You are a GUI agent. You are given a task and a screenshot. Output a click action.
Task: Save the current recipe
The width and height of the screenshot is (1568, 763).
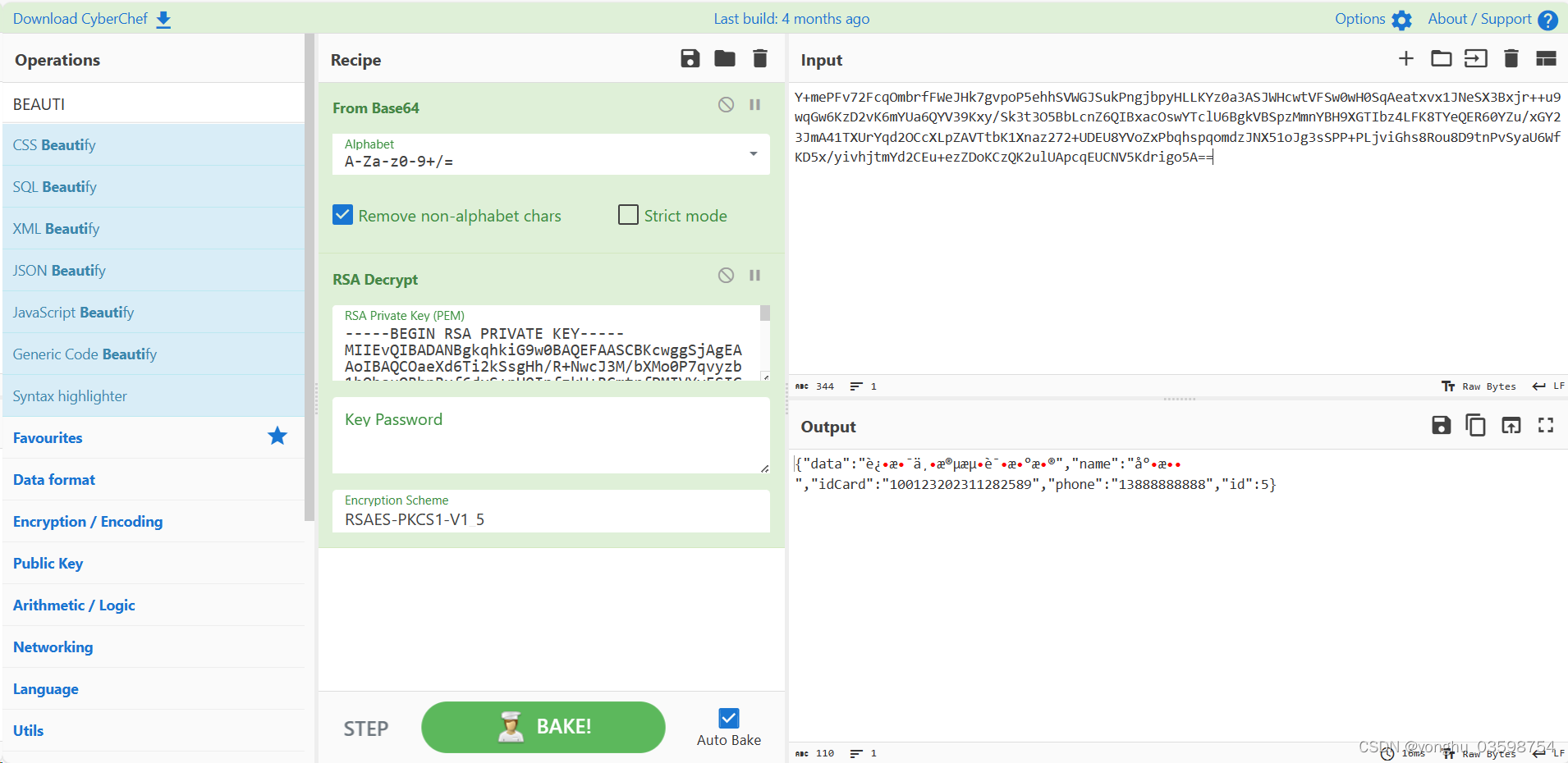click(689, 58)
